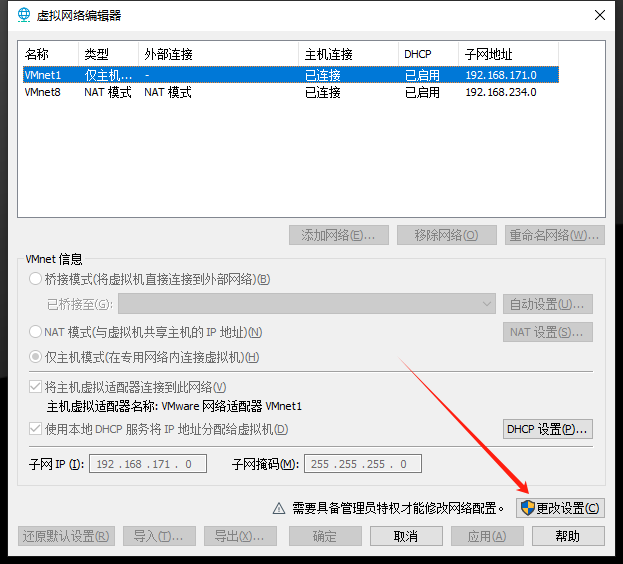Open NAT 设置 dialog
This screenshot has height=564, width=623.
tap(548, 332)
